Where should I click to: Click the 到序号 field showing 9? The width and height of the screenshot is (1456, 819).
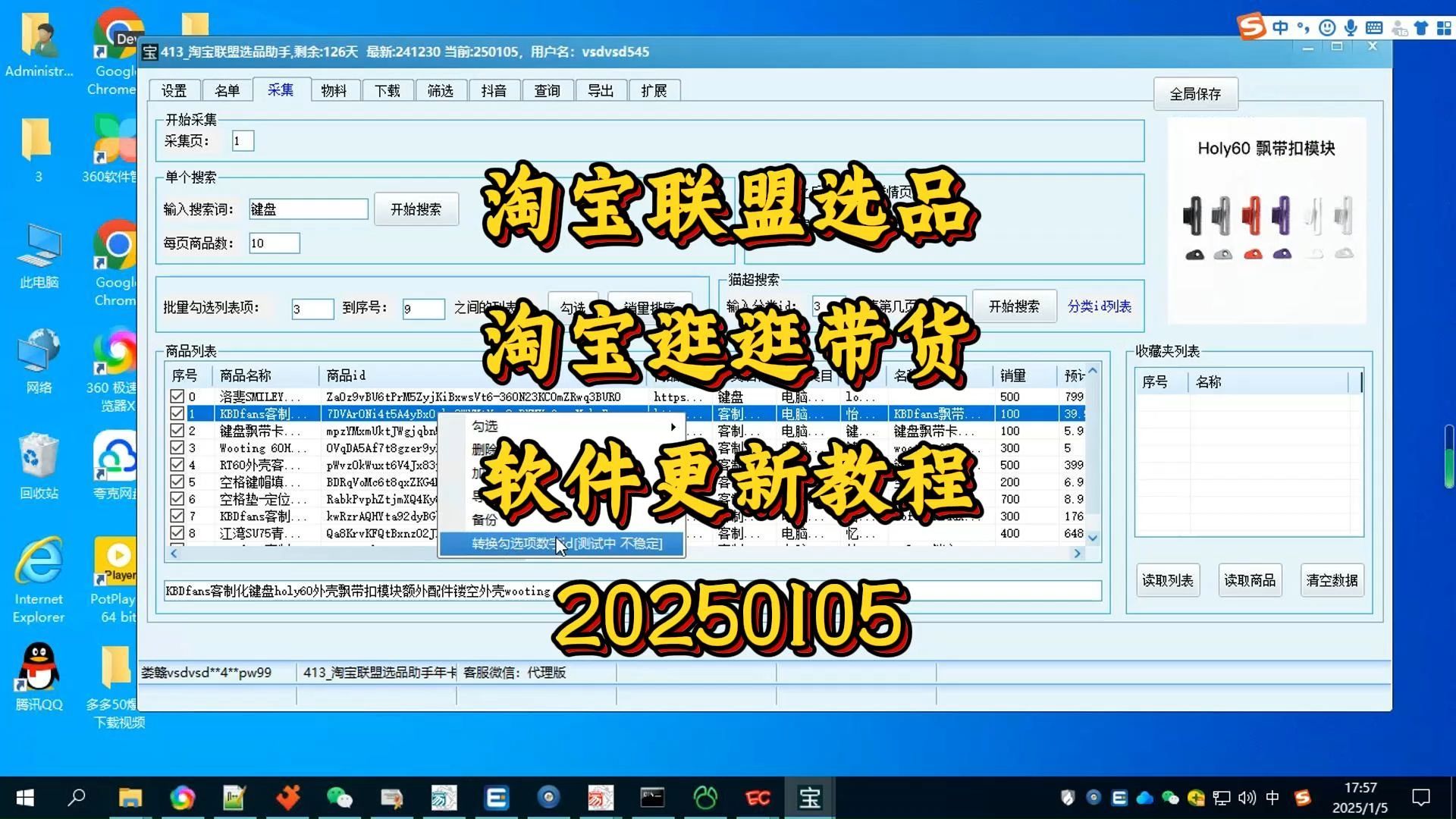423,309
